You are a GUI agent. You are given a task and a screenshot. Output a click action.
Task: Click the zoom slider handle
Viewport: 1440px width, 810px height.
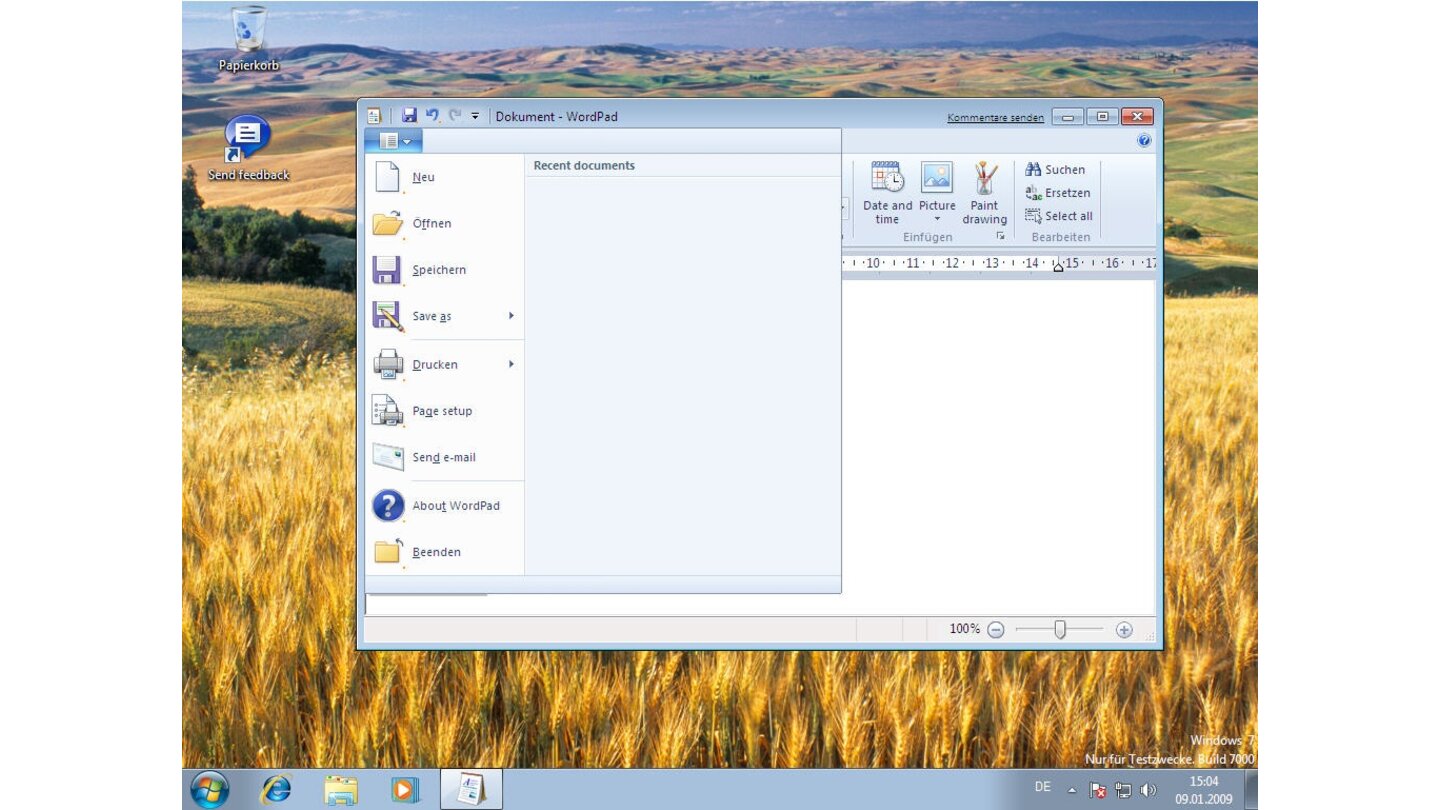click(x=1060, y=629)
